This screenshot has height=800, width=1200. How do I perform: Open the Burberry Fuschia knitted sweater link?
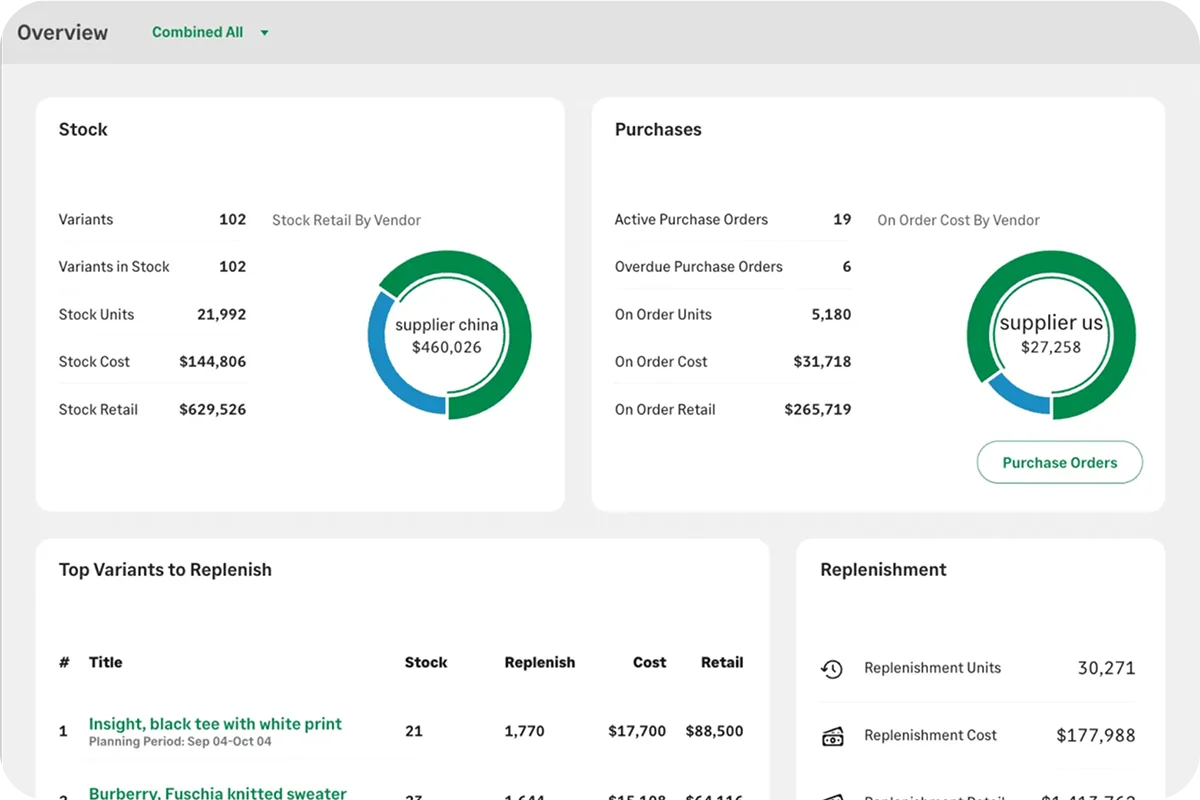pos(217,792)
